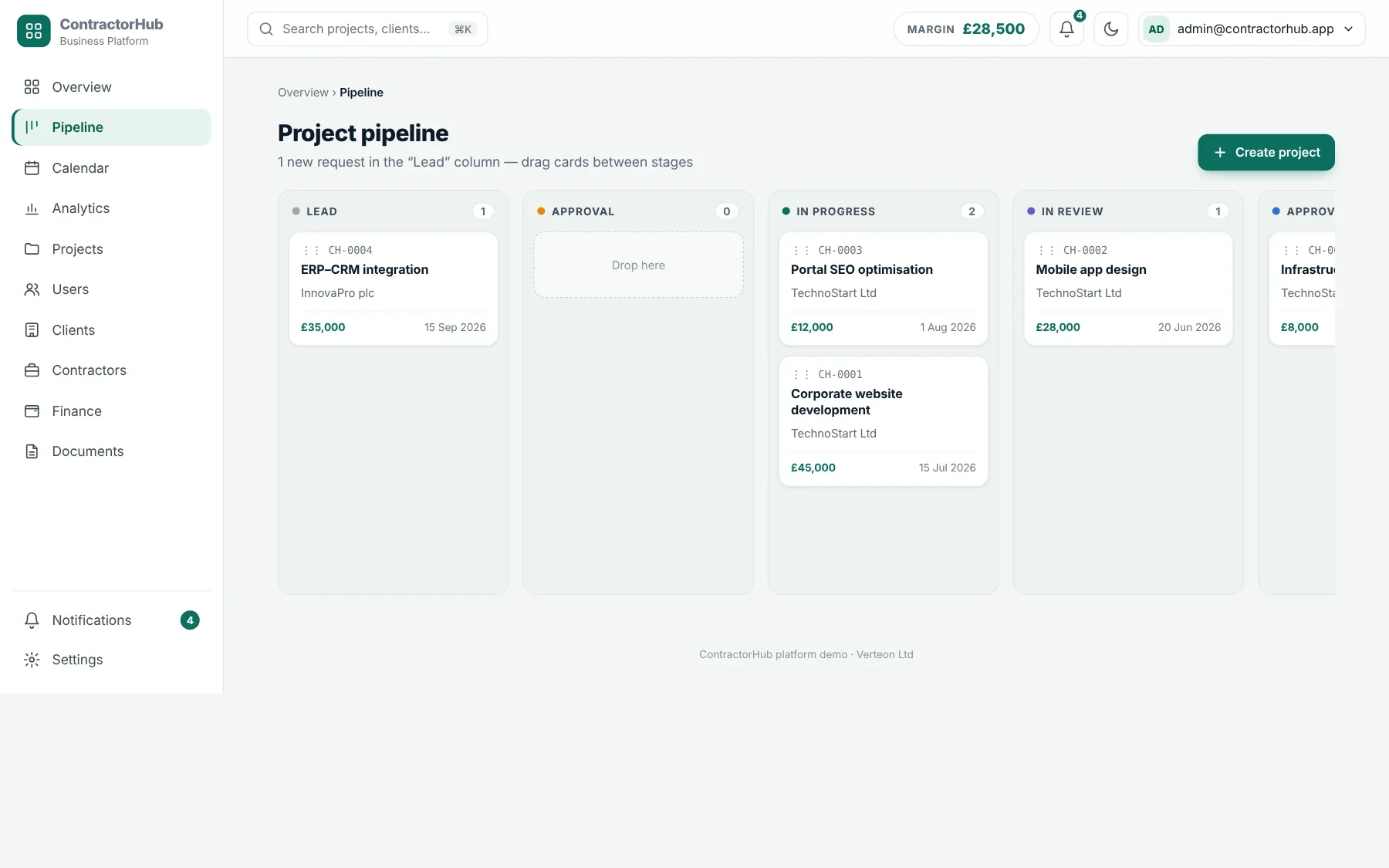This screenshot has height=868, width=1389.
Task: Click the ⌘K shortcut badge
Action: pyautogui.click(x=463, y=29)
